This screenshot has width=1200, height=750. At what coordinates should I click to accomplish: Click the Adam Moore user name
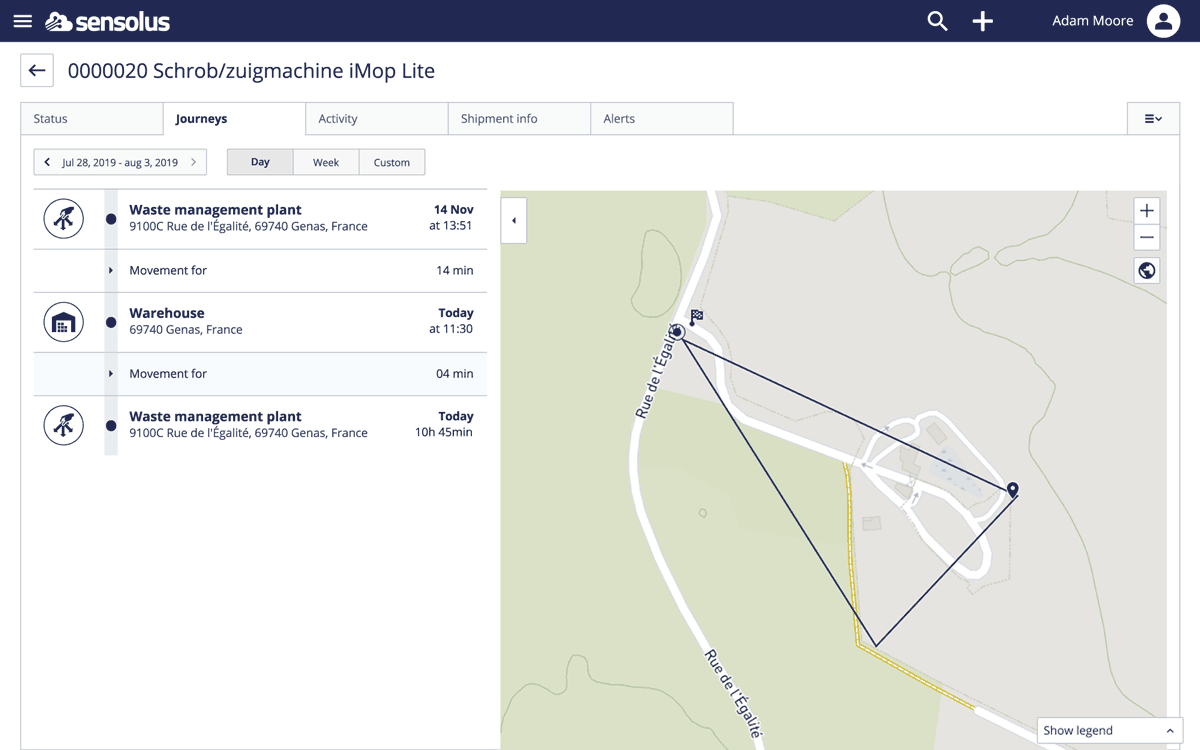pyautogui.click(x=1093, y=21)
